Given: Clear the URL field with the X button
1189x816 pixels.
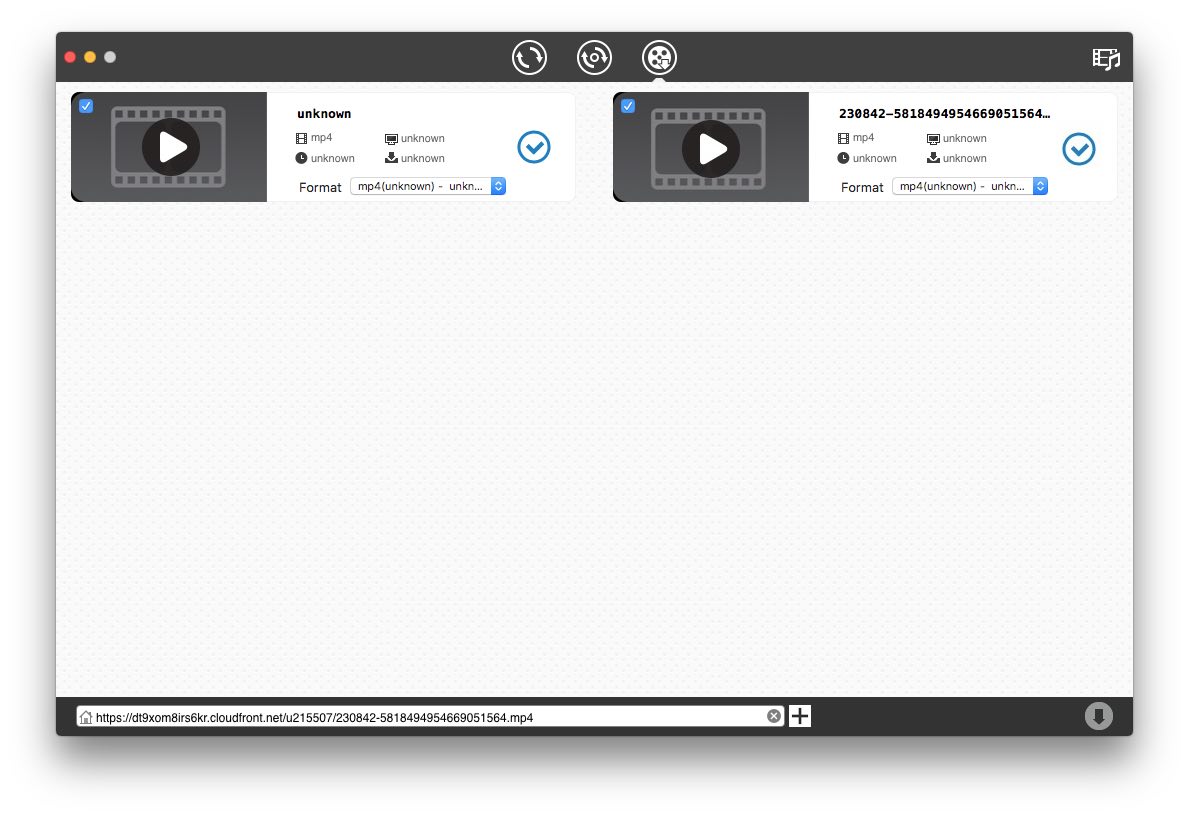Looking at the screenshot, I should pos(773,717).
